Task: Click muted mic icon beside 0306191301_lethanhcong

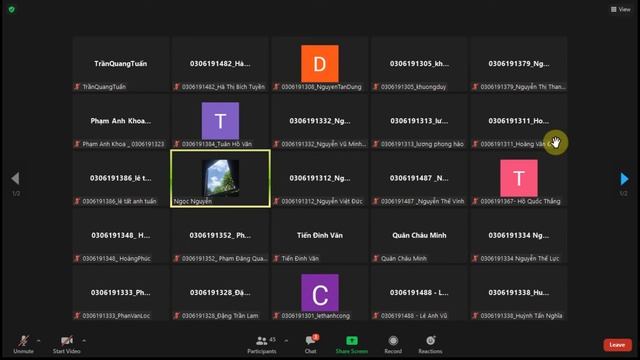Action: 276,316
